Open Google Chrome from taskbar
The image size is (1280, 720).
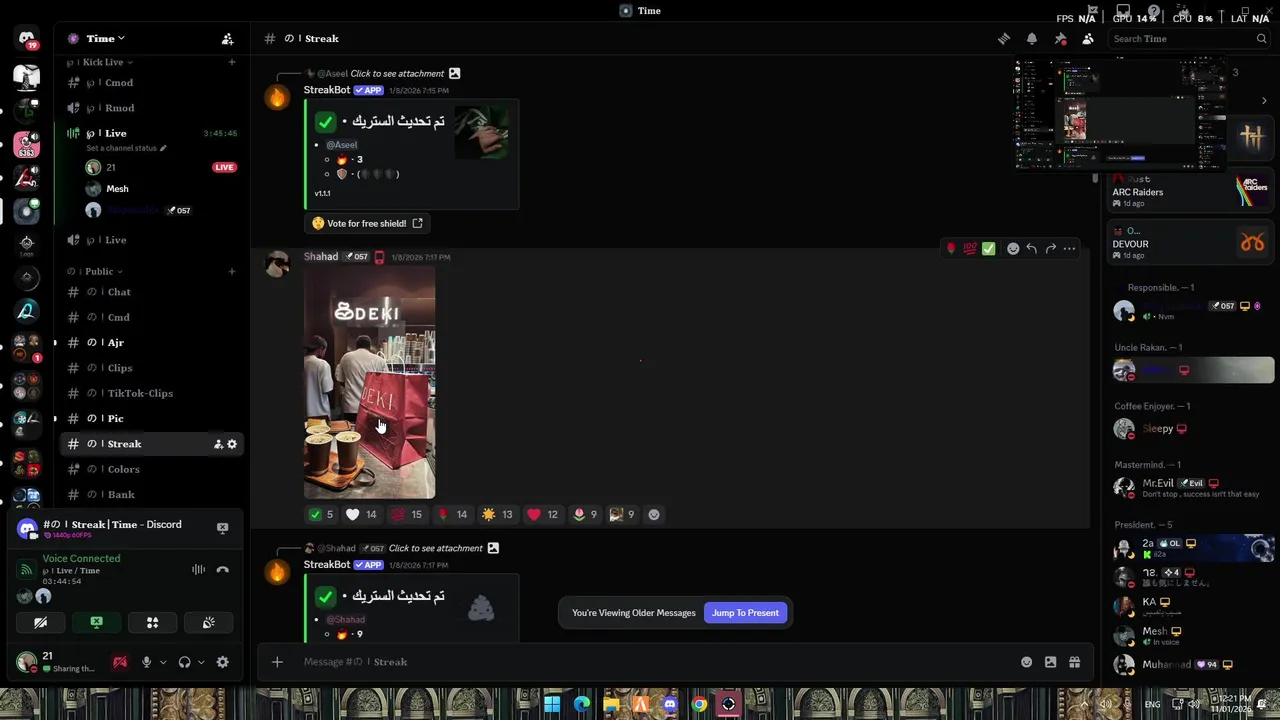pyautogui.click(x=699, y=704)
